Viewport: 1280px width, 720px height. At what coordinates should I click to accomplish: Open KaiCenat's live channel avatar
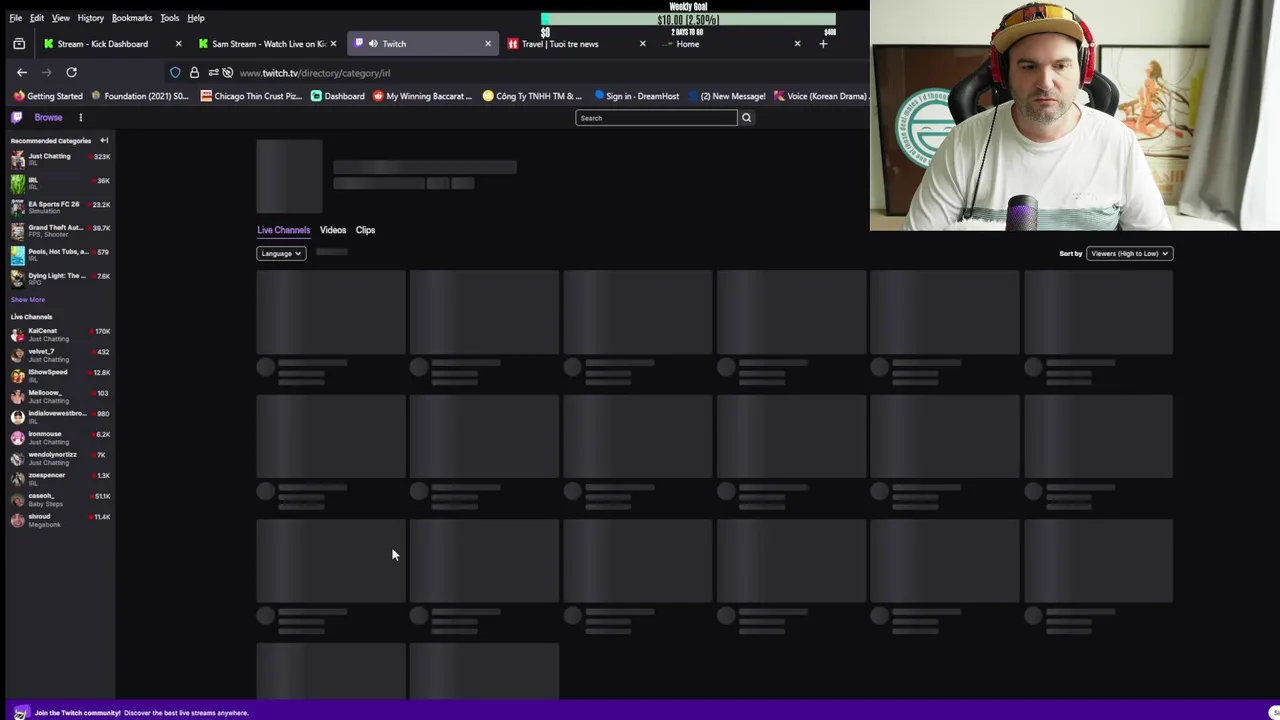[17, 334]
